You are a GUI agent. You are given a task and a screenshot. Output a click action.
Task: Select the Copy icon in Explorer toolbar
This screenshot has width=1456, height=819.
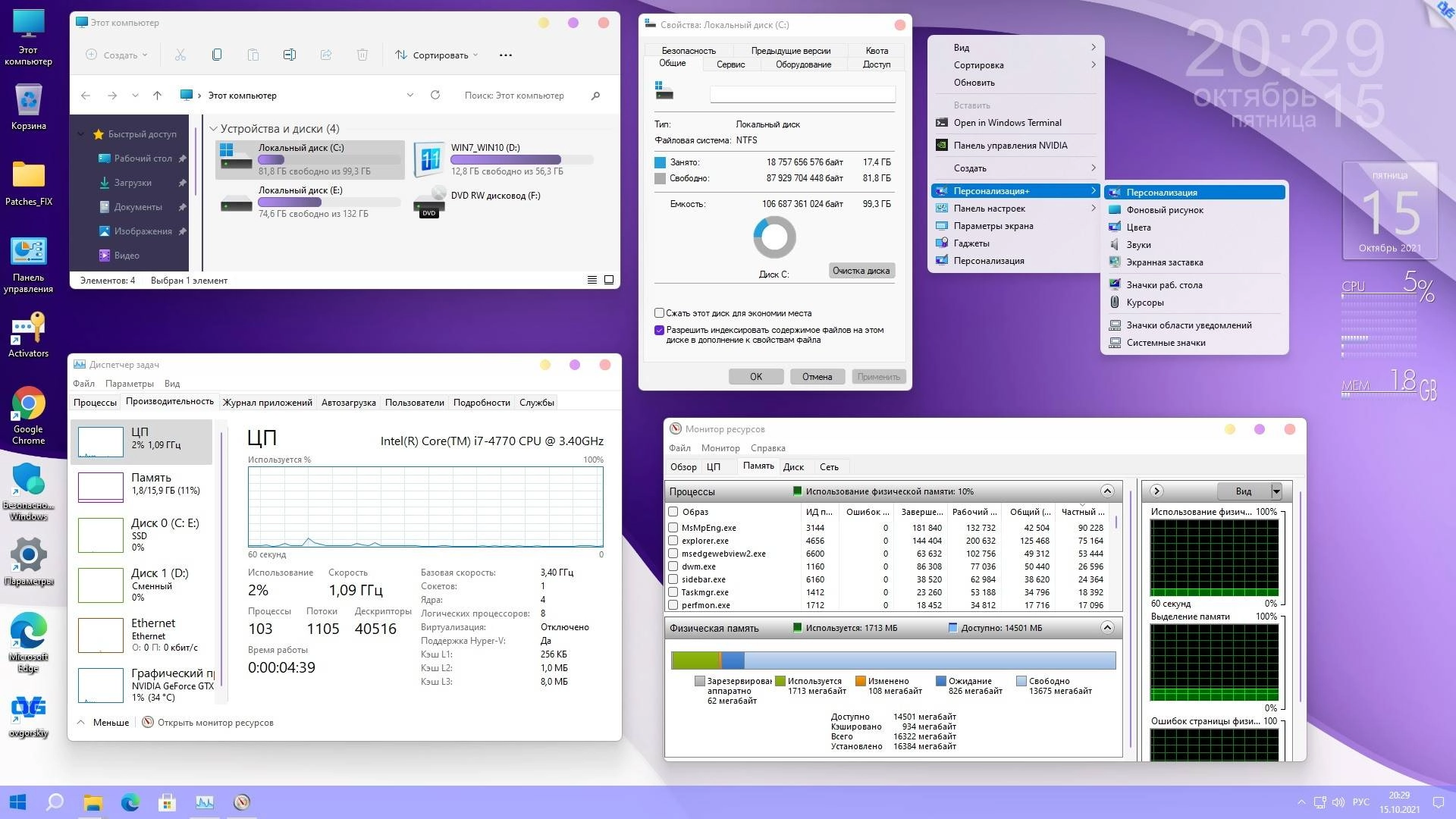pyautogui.click(x=217, y=55)
